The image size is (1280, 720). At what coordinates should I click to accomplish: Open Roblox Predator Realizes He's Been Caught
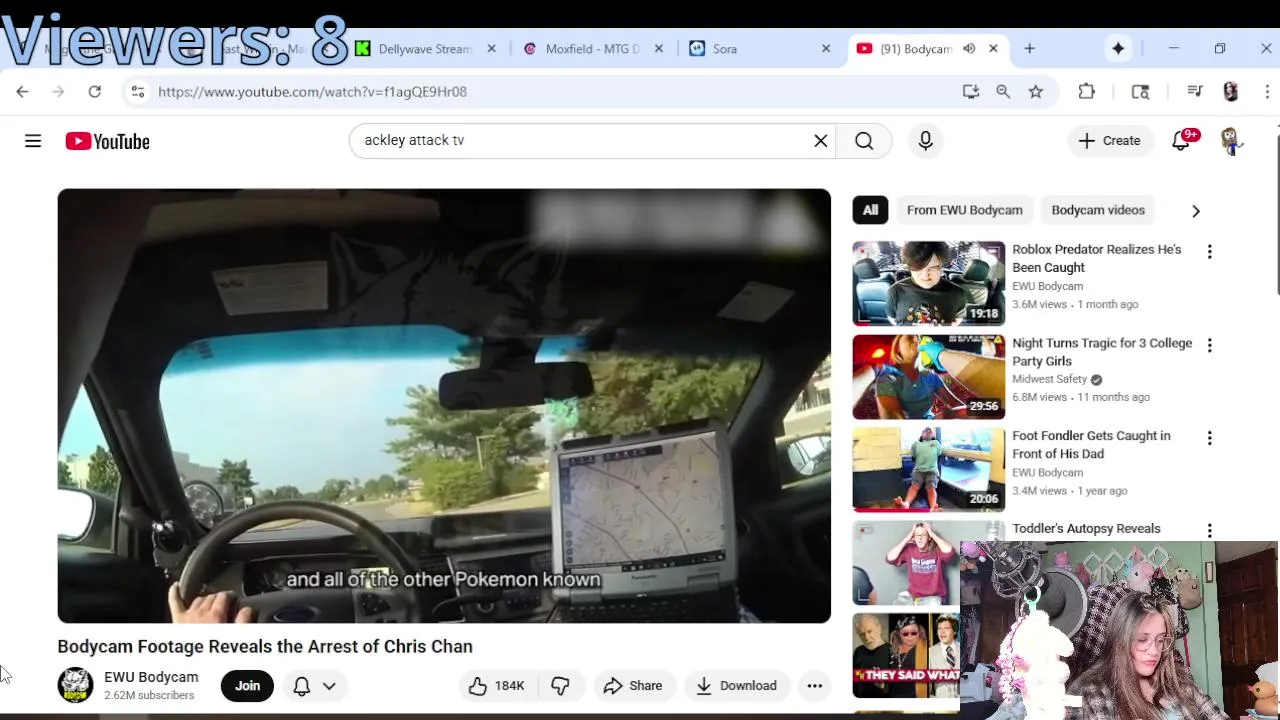click(1097, 258)
